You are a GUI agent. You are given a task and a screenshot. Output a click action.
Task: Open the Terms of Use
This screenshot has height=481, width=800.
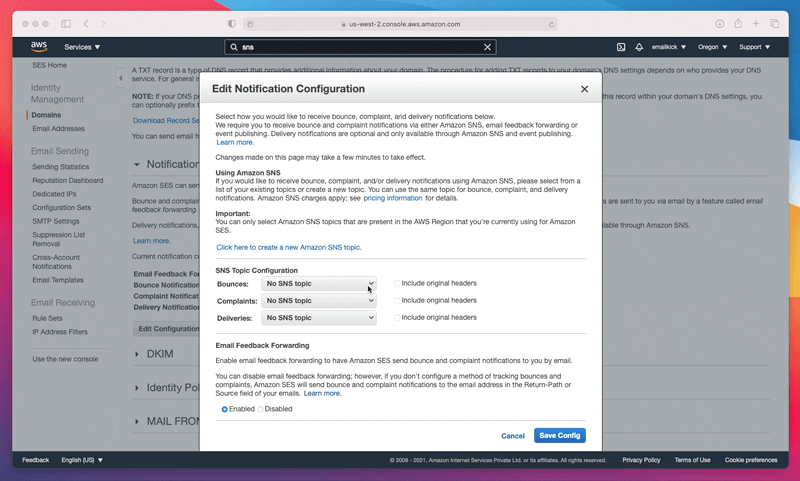pyautogui.click(x=692, y=460)
